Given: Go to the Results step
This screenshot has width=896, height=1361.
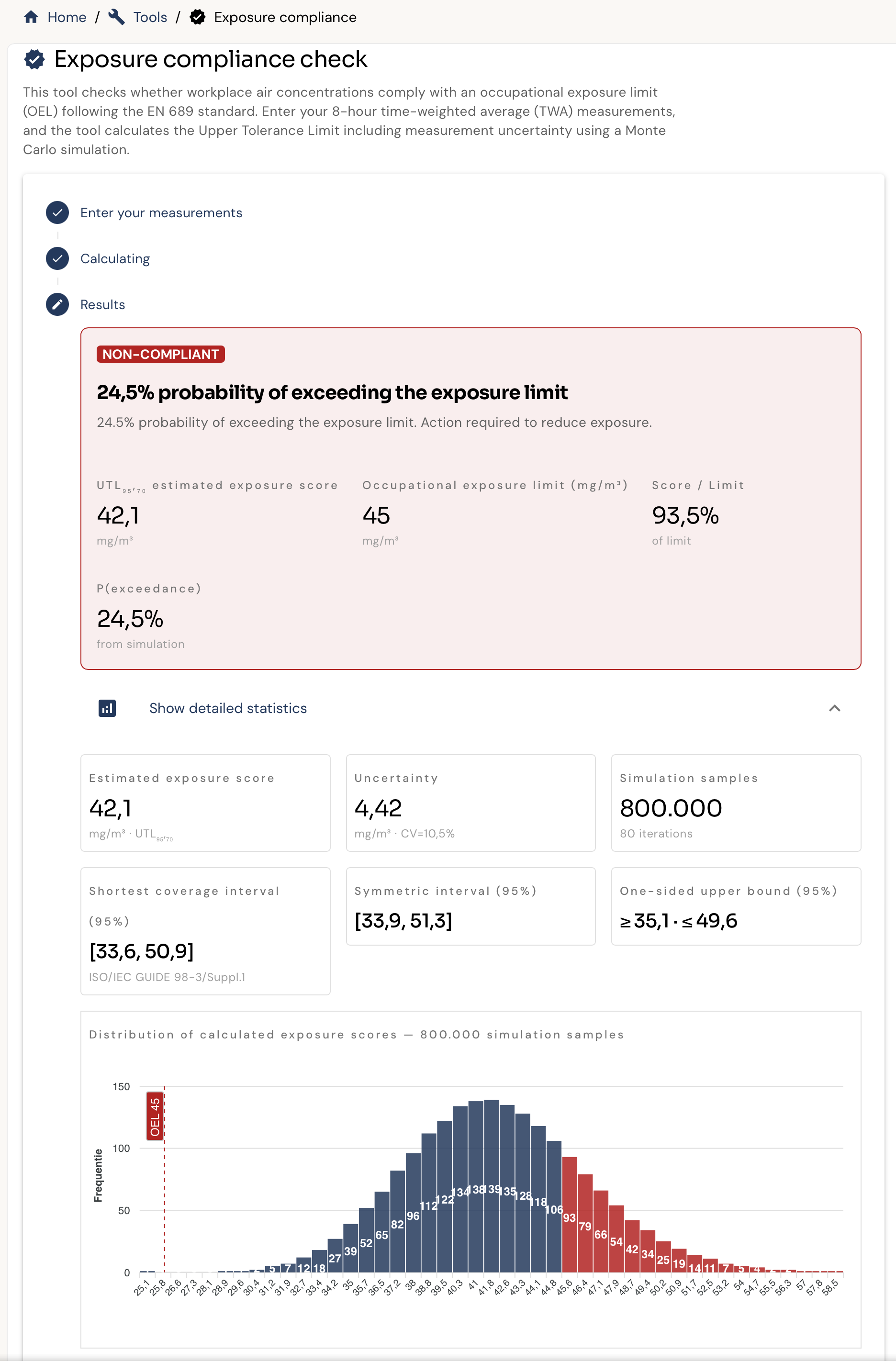Looking at the screenshot, I should pos(102,304).
